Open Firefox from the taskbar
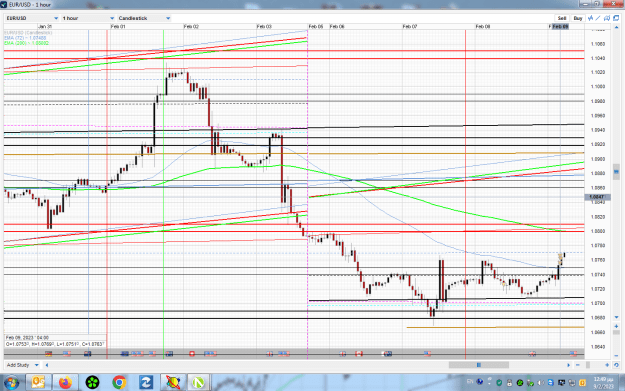The height and width of the screenshot is (391, 625). coord(65,383)
